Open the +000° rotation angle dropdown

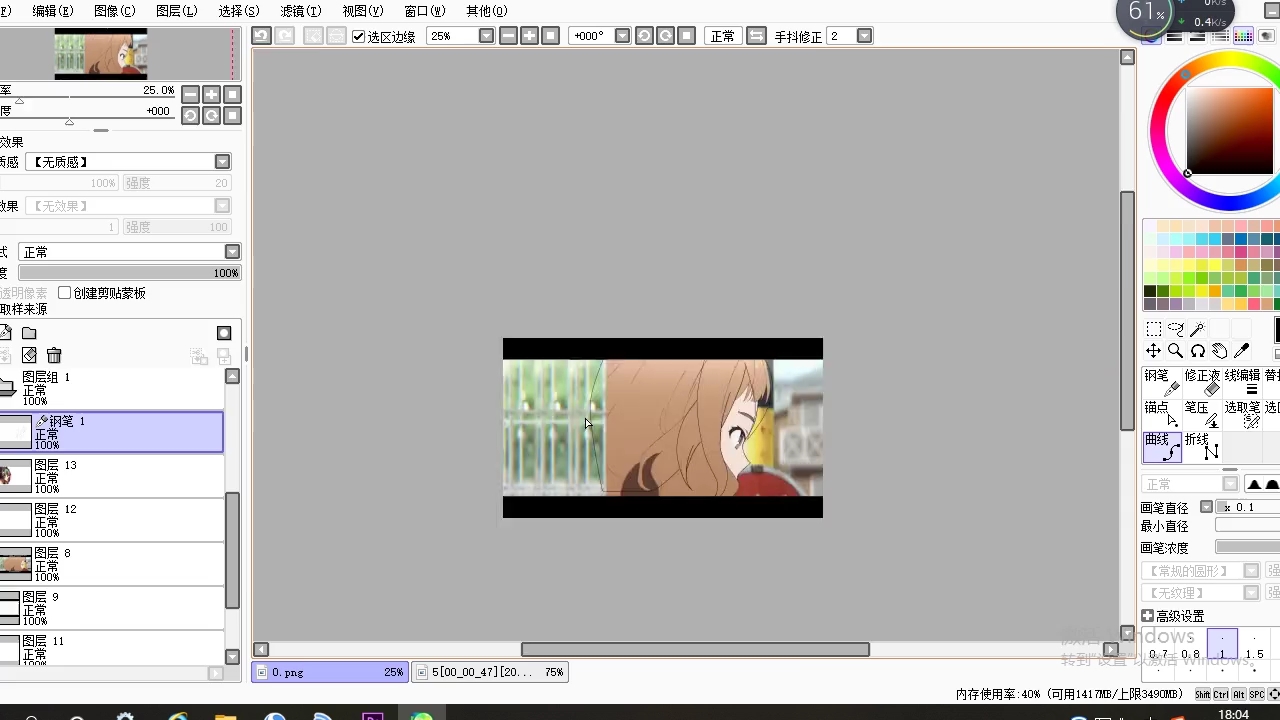tap(622, 36)
